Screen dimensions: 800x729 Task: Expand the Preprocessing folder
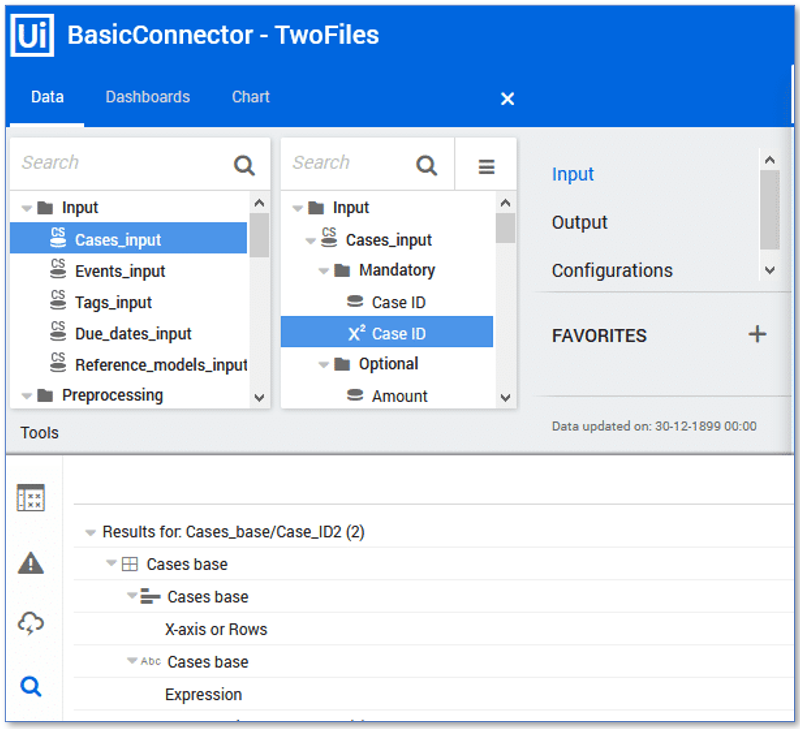[27, 396]
